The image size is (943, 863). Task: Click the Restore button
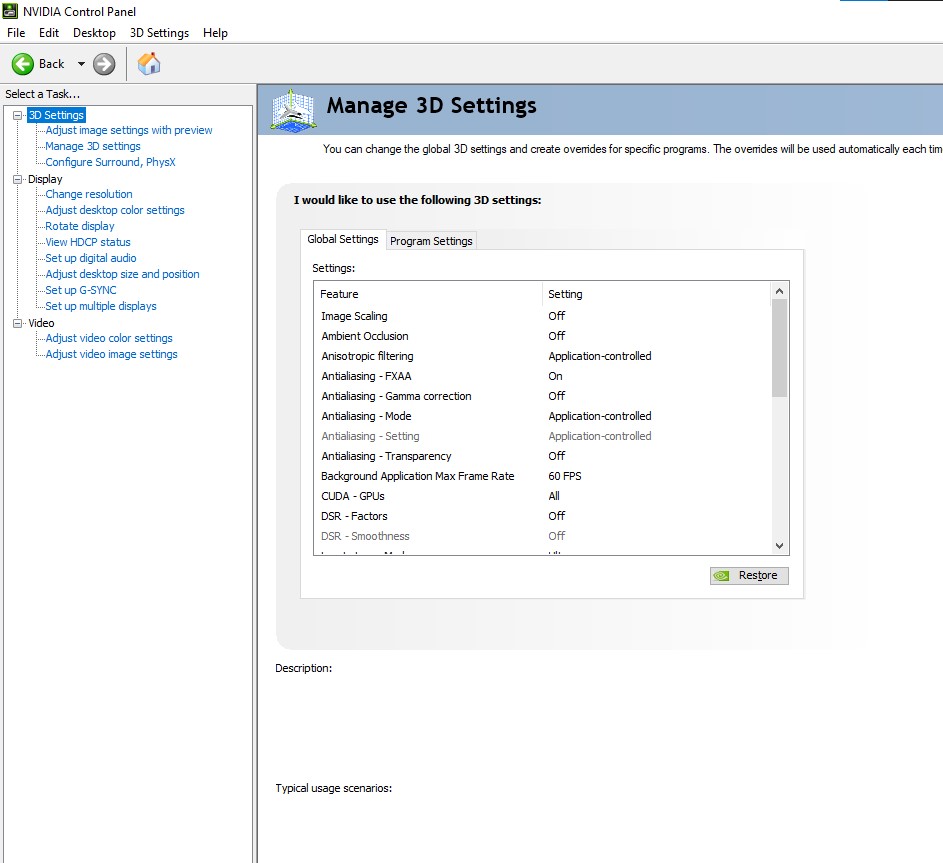[749, 576]
